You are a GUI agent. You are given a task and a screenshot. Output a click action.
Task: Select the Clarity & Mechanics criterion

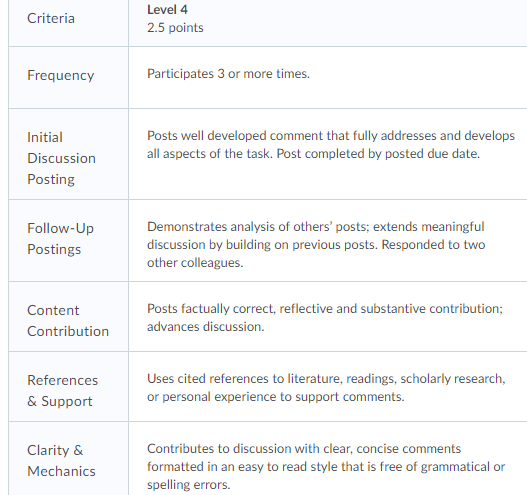(61, 461)
